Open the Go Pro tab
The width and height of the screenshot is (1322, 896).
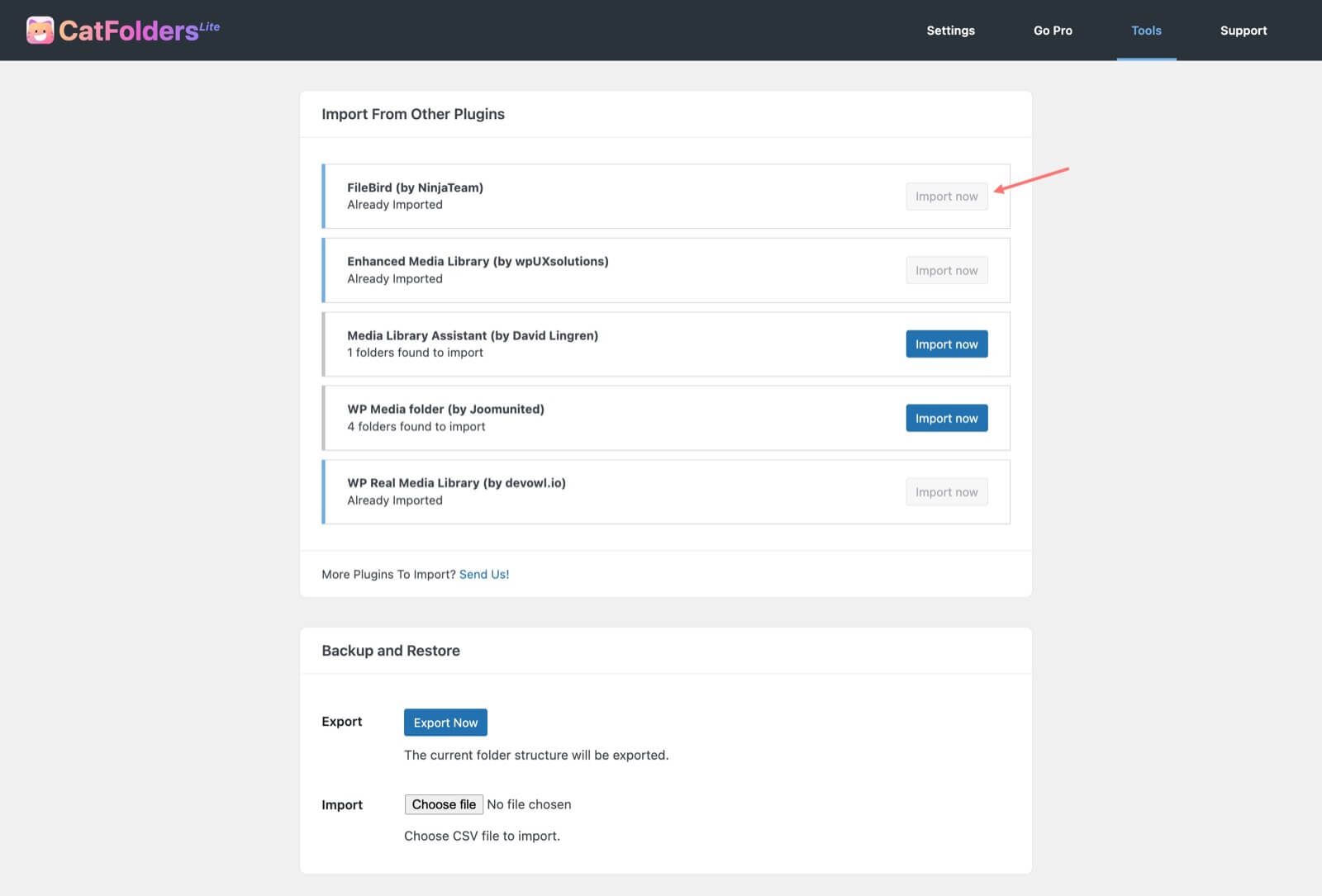(x=1053, y=31)
